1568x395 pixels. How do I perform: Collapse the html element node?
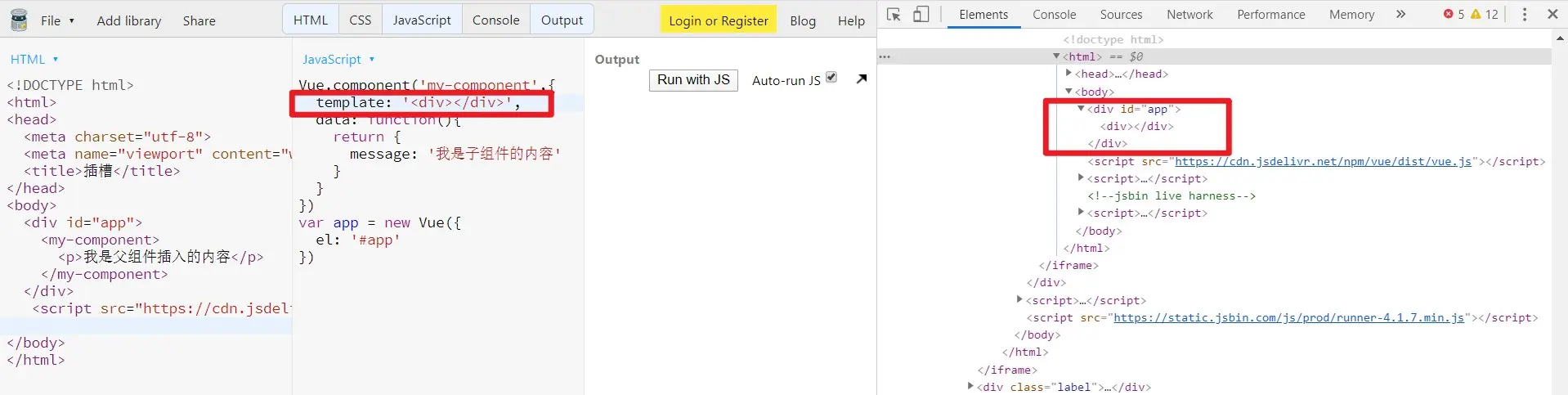[x=1056, y=56]
